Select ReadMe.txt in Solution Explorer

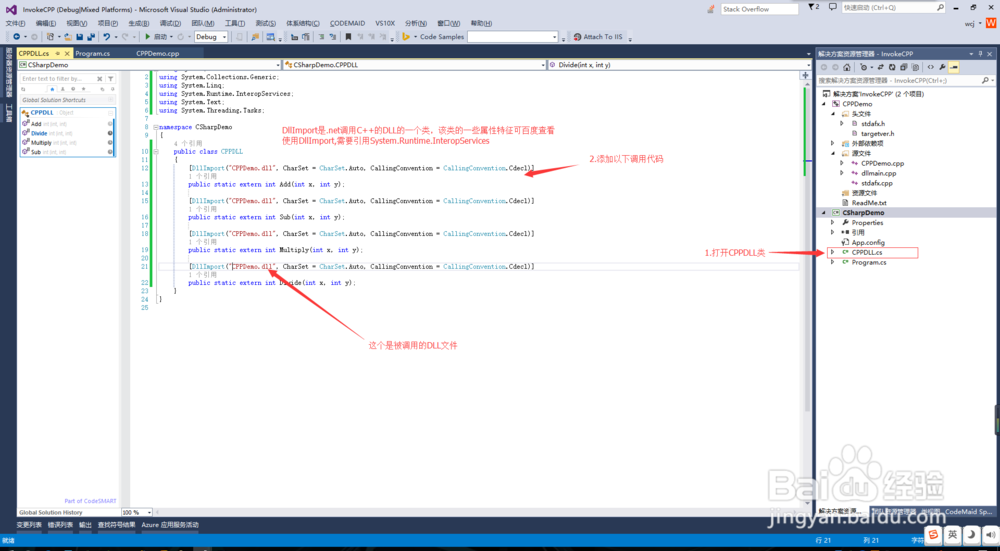(x=869, y=203)
